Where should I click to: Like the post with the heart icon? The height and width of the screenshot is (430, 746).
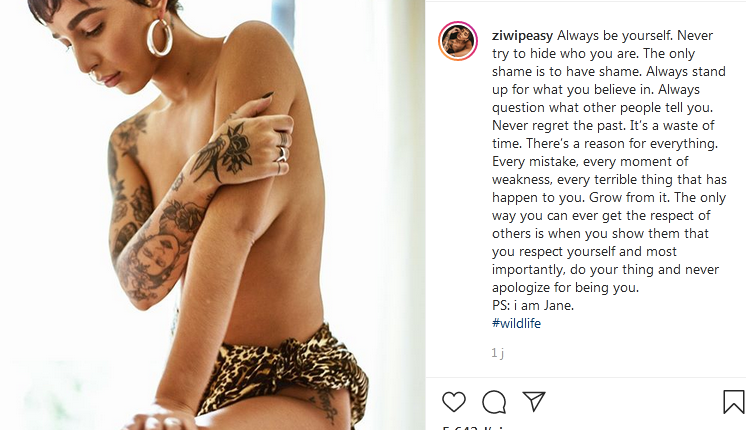454,402
